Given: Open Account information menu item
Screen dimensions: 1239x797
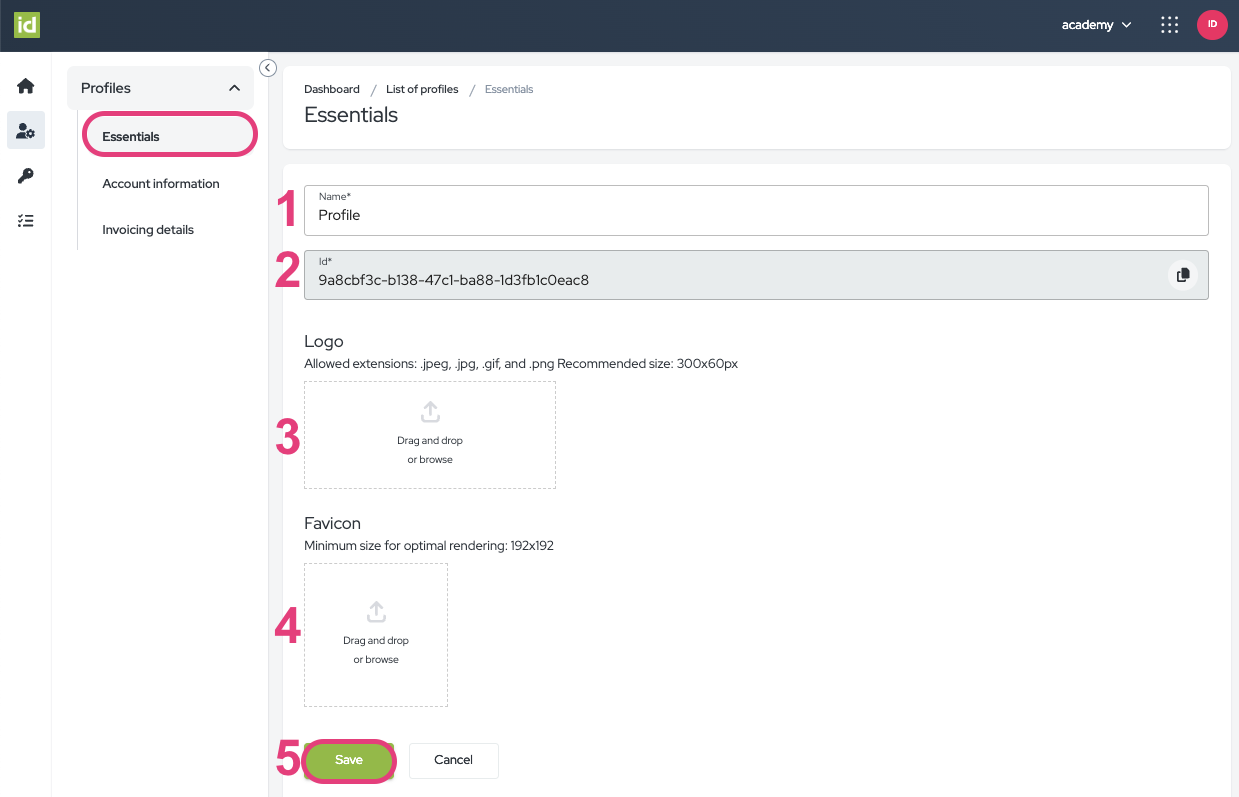Looking at the screenshot, I should tap(161, 184).
